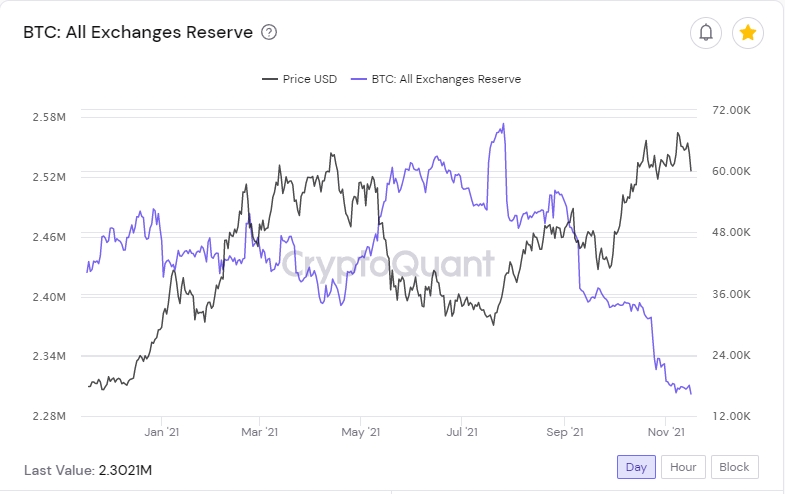Click the purple reserve peak near August
This screenshot has width=785, height=494.
503,125
